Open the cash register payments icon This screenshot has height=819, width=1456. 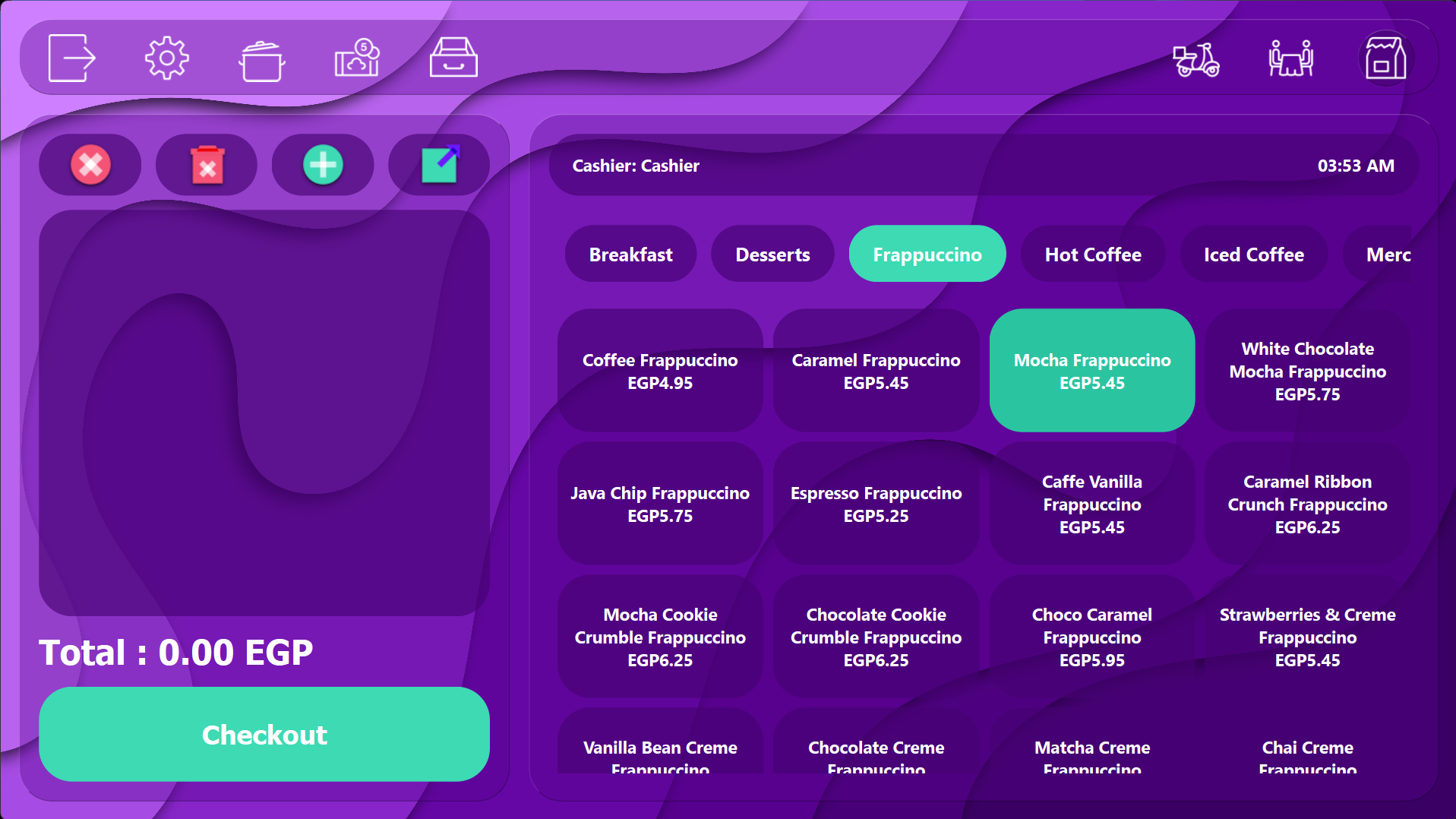coord(357,58)
